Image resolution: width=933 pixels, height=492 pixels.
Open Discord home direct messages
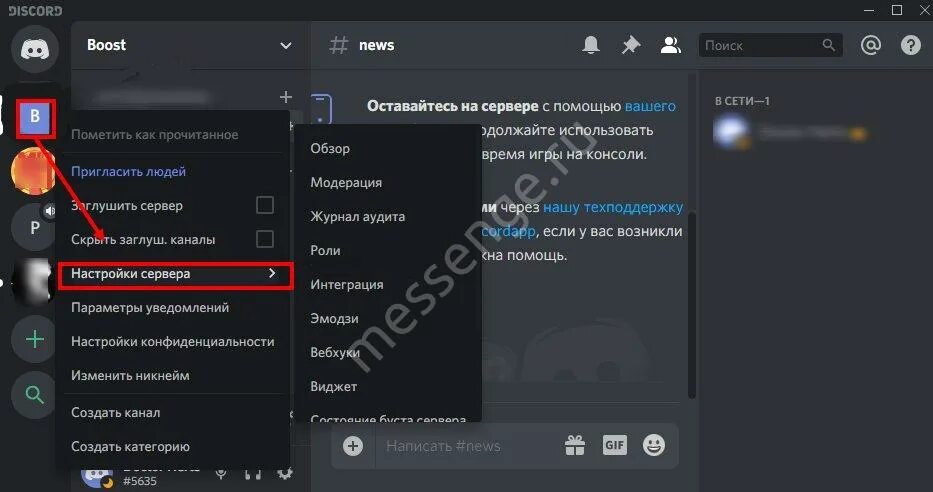point(35,49)
